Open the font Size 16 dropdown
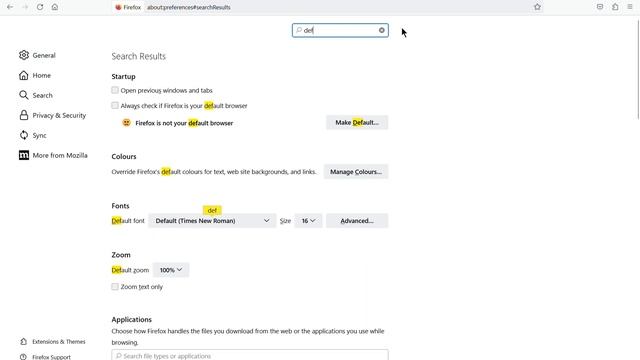 tap(308, 221)
